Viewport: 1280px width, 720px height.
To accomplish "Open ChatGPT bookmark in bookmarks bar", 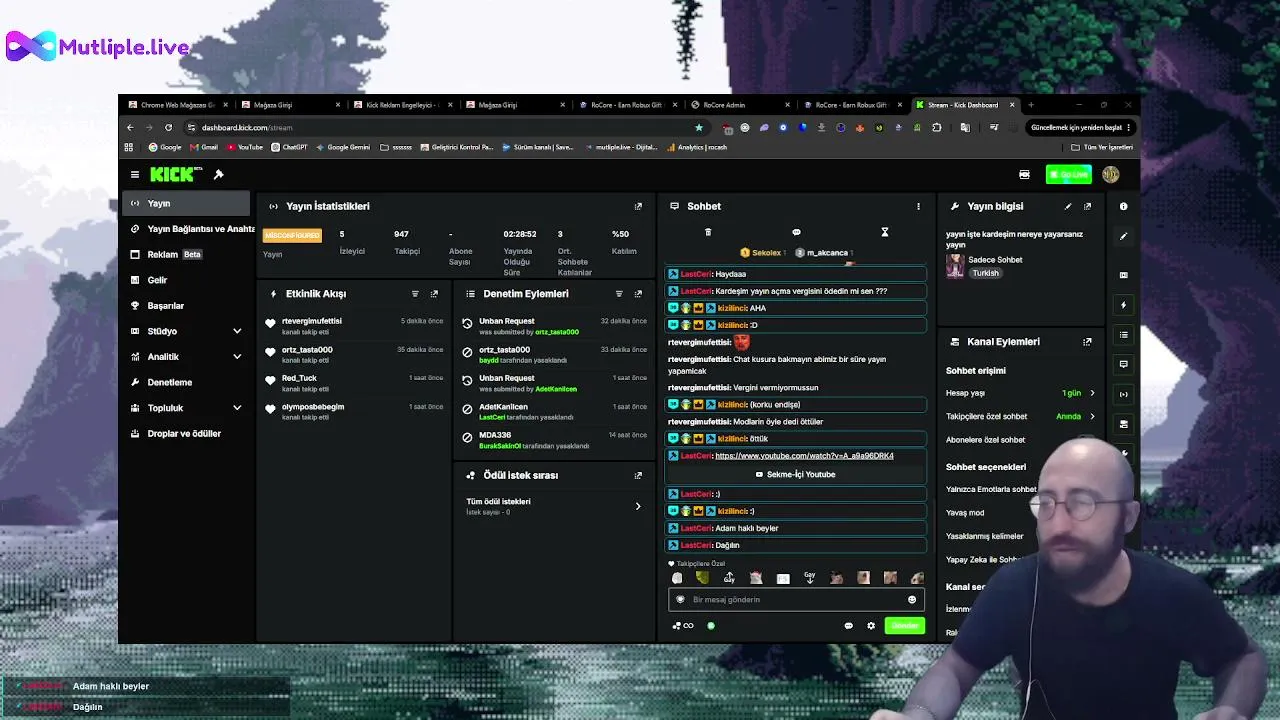I will pyautogui.click(x=290, y=147).
